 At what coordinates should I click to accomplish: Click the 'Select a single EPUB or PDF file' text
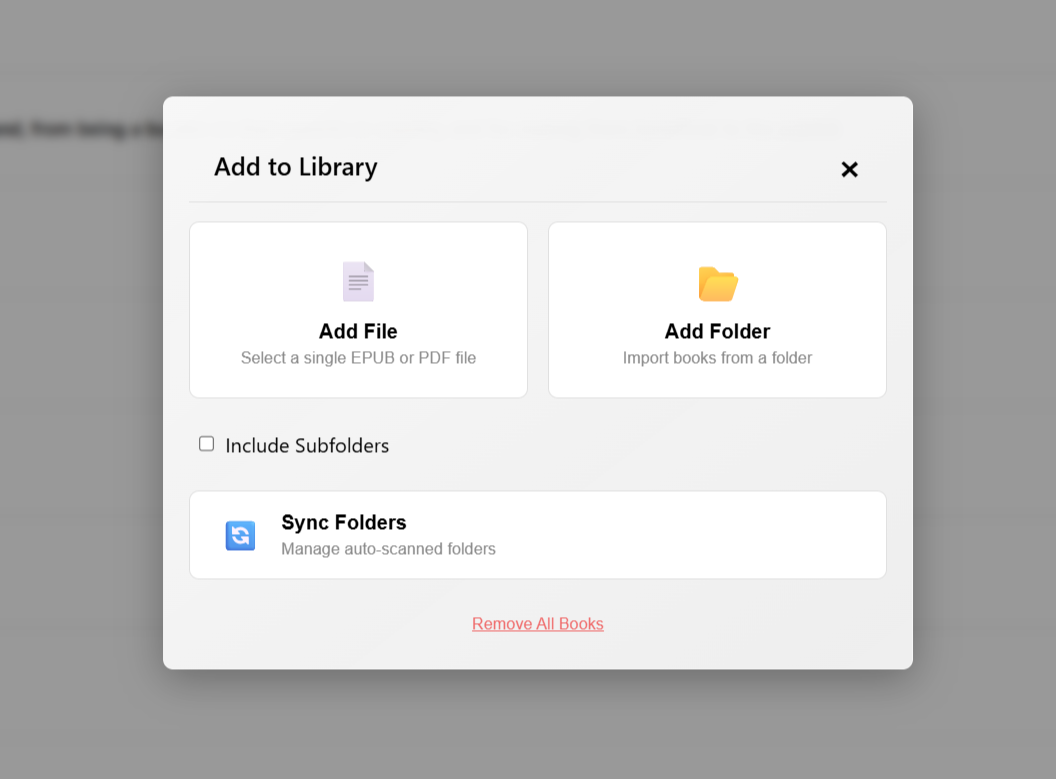pyautogui.click(x=358, y=358)
